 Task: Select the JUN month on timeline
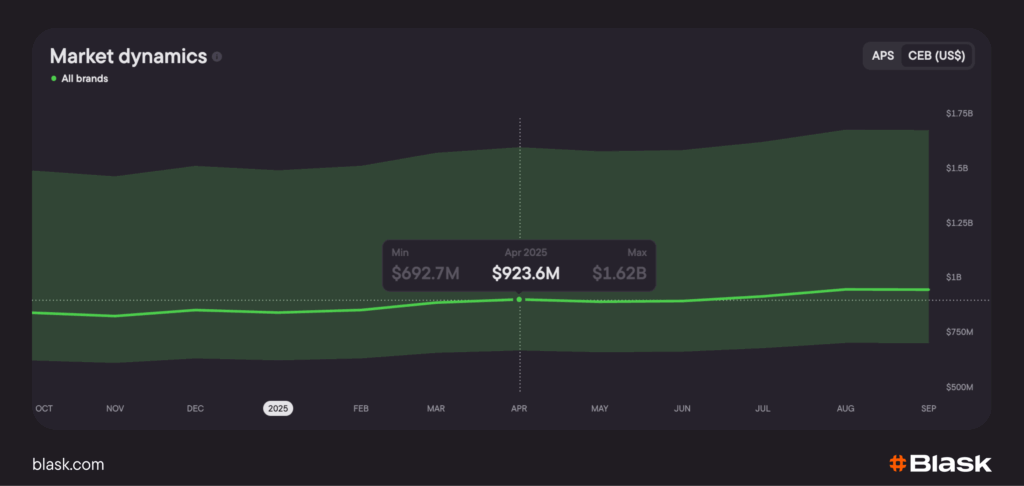[x=683, y=408]
